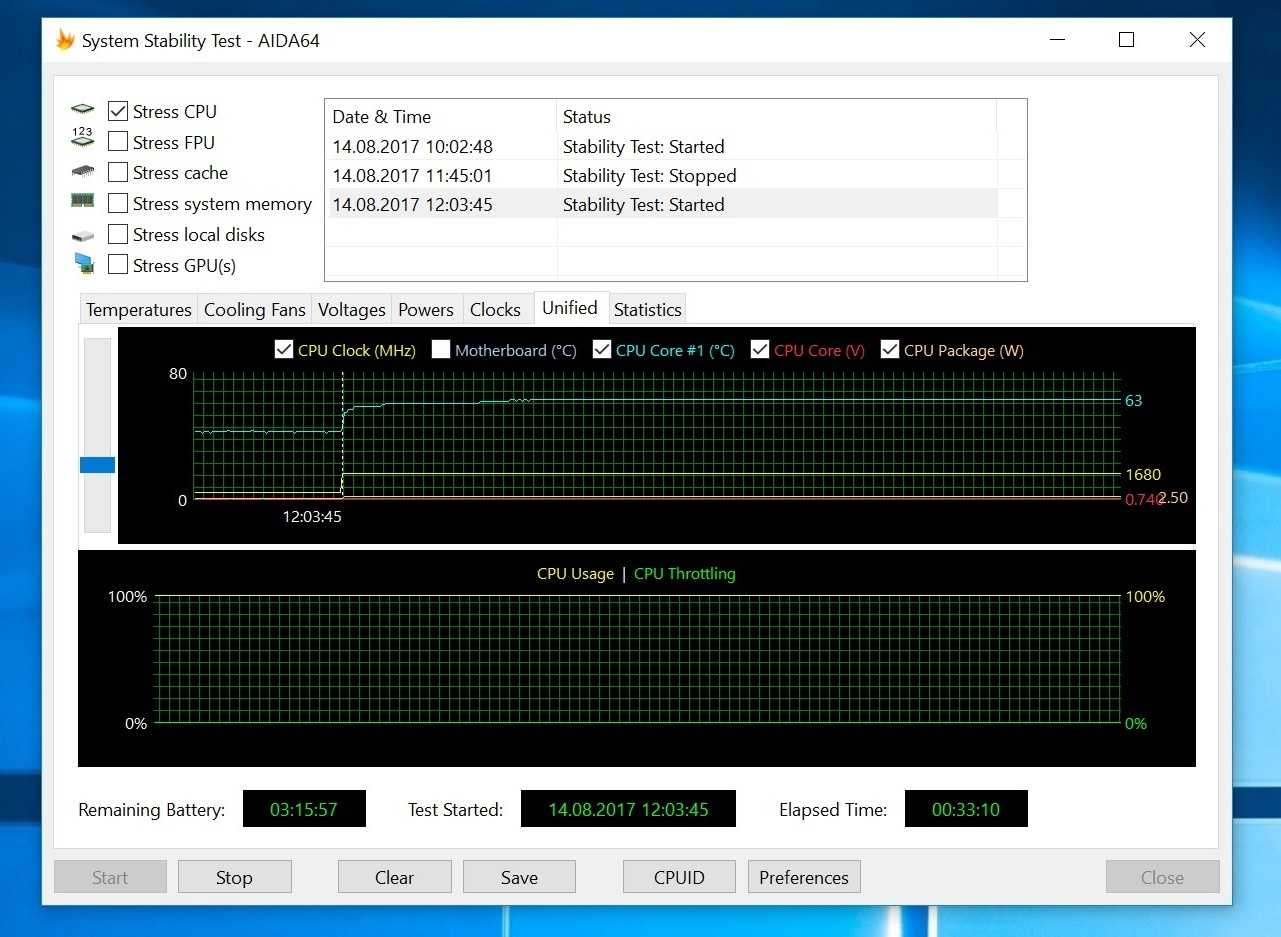
Task: Click the 123 FPU icon
Action: tap(82, 138)
